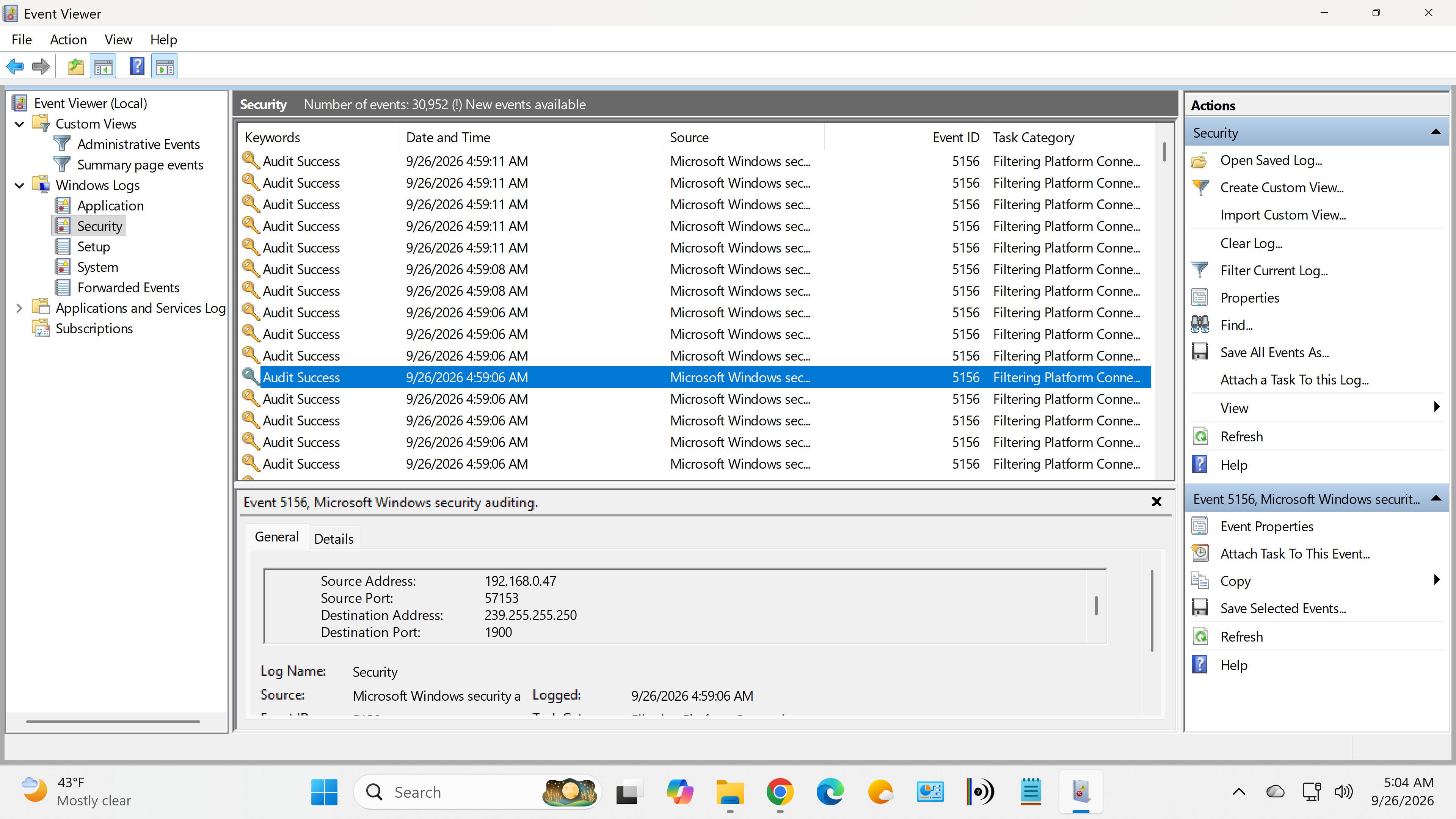Click the Properties sheet icon in Actions

pyautogui.click(x=1200, y=297)
